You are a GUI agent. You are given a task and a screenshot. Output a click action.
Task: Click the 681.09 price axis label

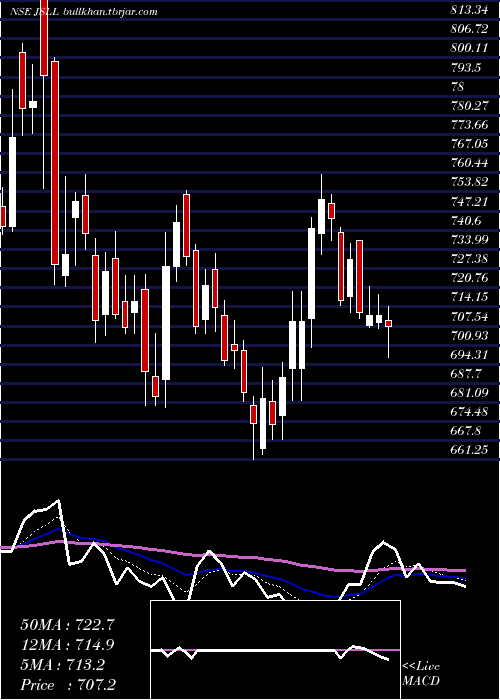(469, 393)
